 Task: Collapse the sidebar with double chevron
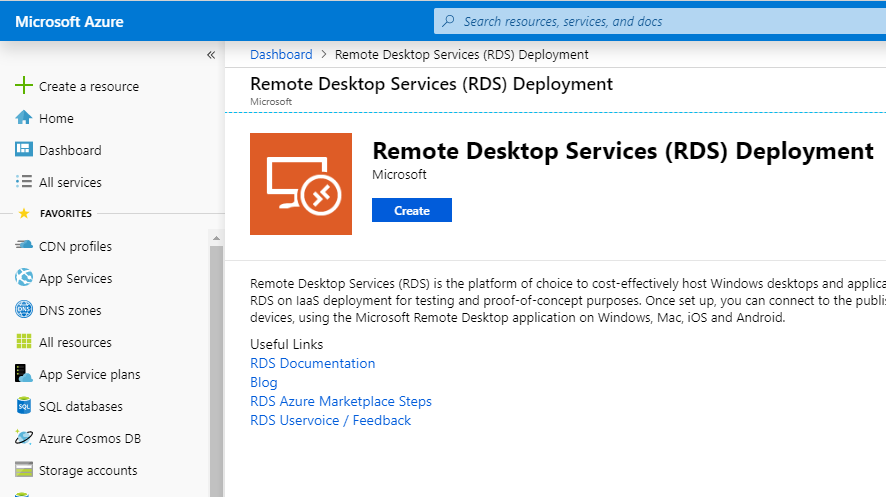point(211,55)
